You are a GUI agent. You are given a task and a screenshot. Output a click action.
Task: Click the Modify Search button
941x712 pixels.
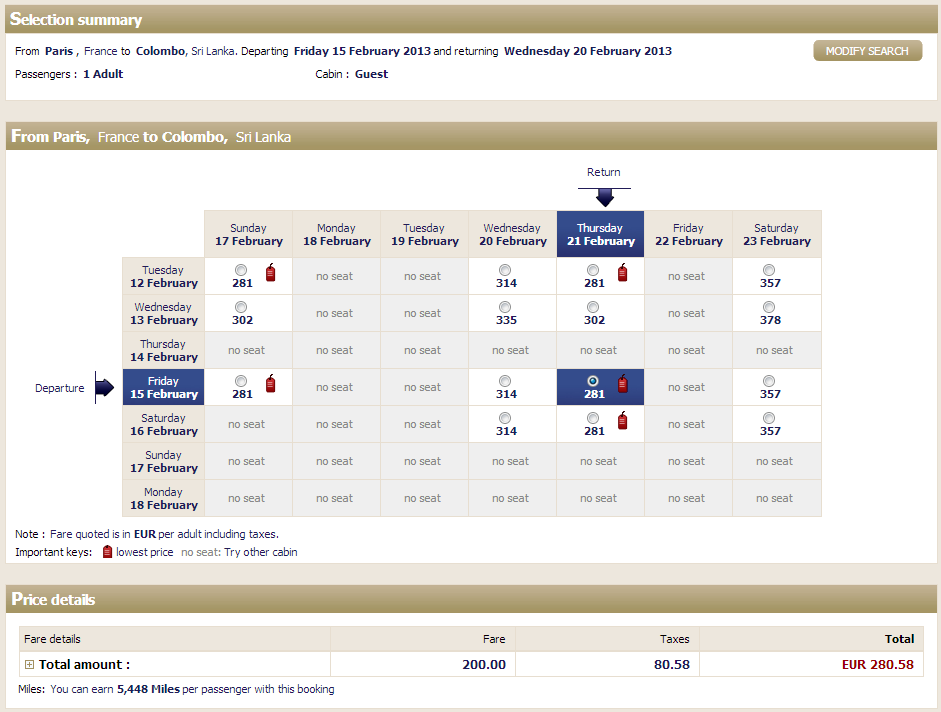coord(867,51)
